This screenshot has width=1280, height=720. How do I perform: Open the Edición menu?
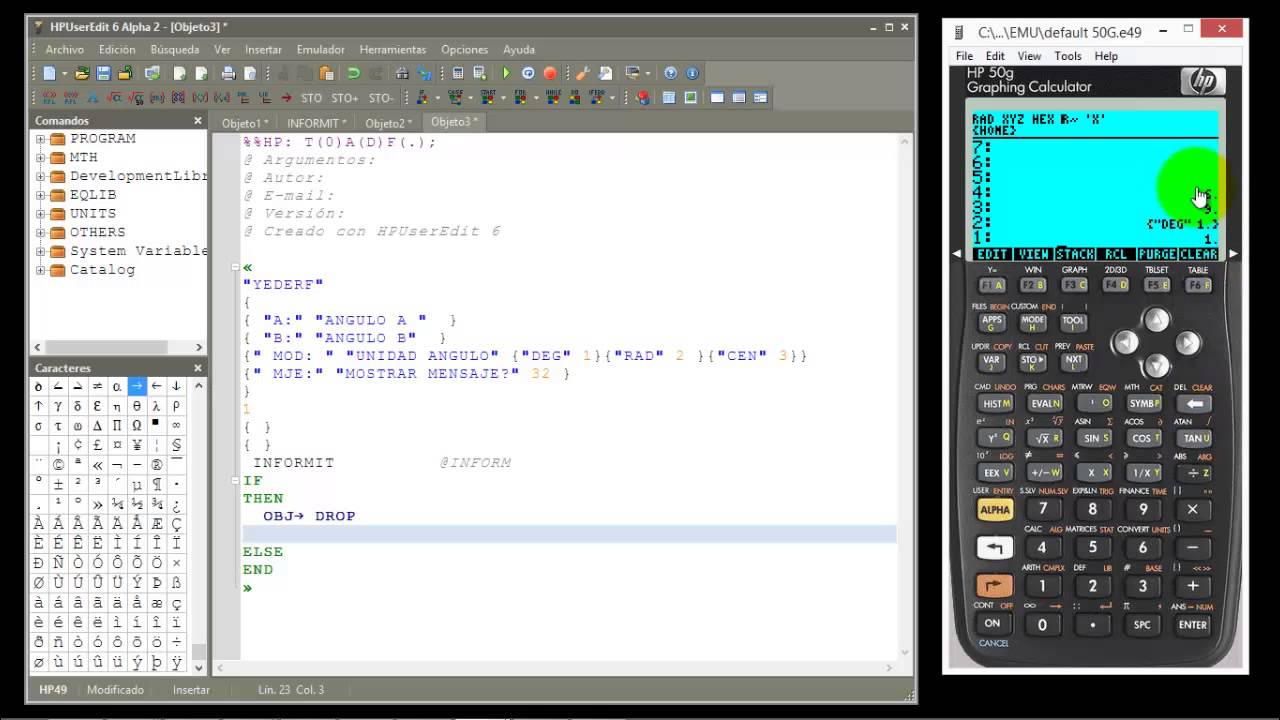(x=117, y=49)
